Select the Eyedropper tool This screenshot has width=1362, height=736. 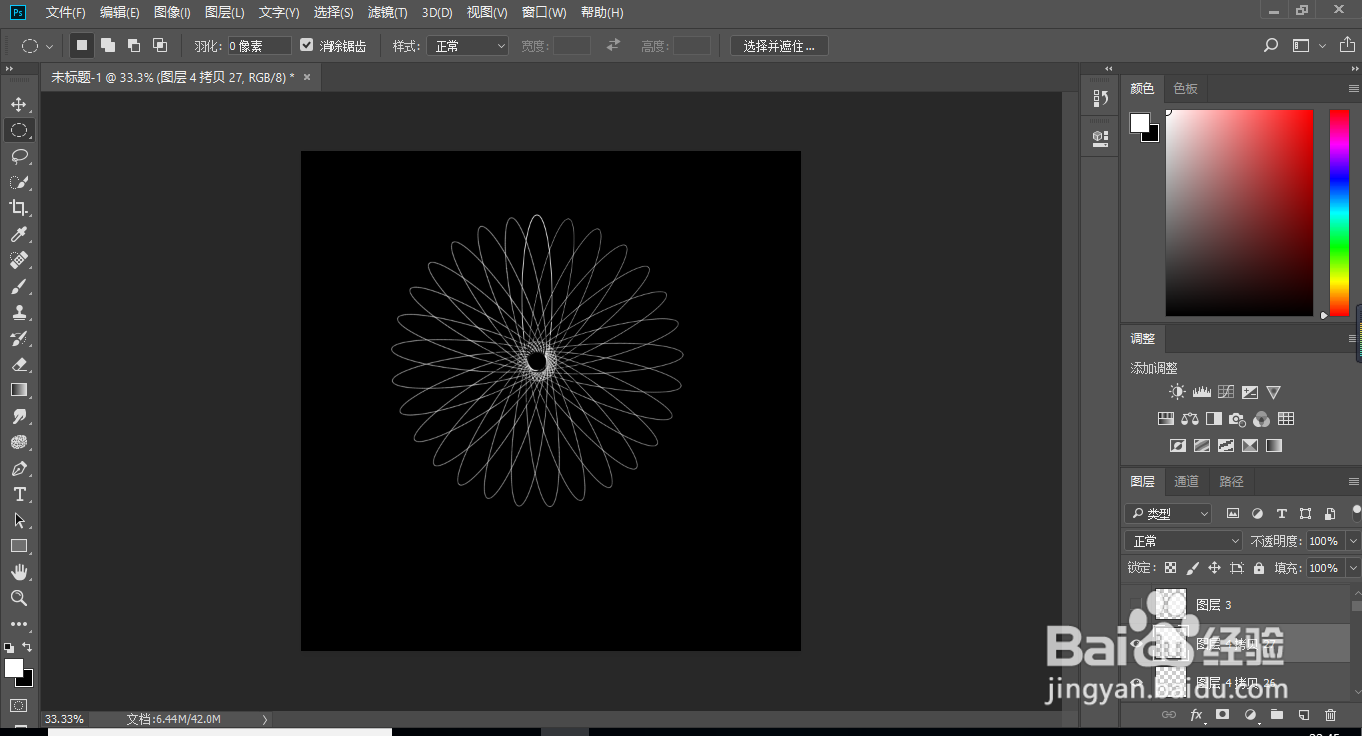(x=19, y=234)
